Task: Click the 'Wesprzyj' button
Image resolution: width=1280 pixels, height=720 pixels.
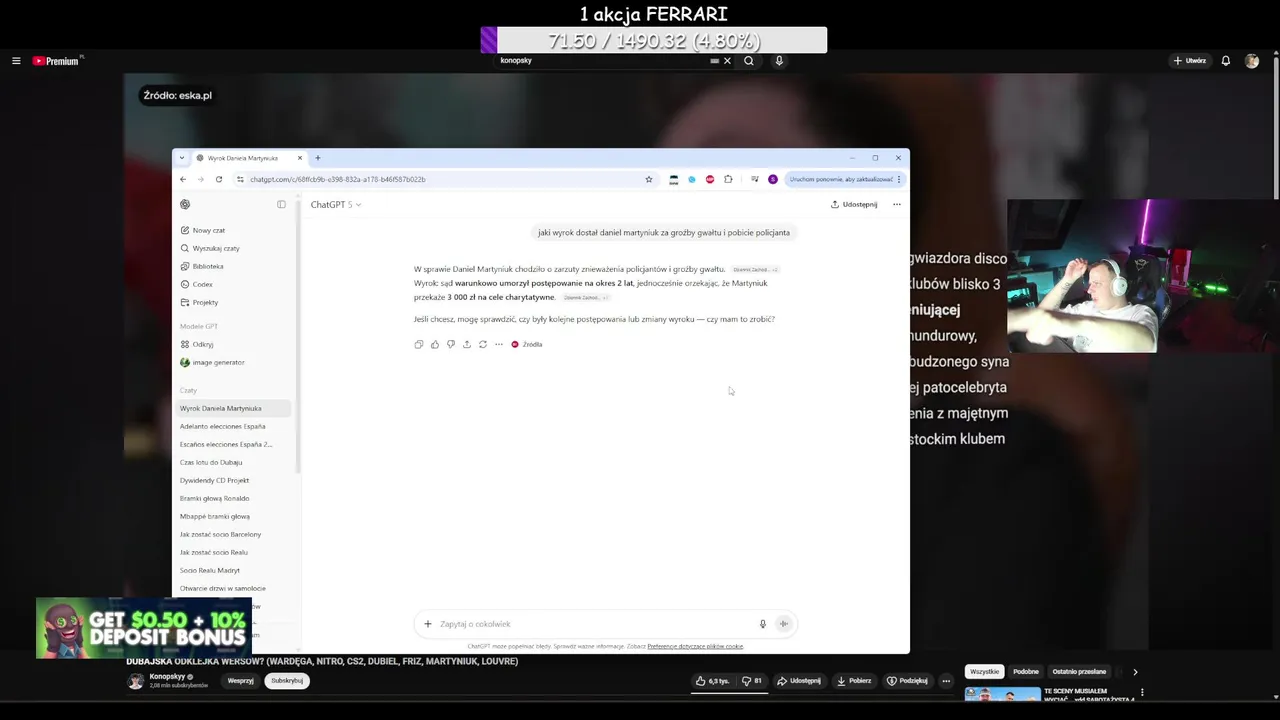Action: [240, 681]
